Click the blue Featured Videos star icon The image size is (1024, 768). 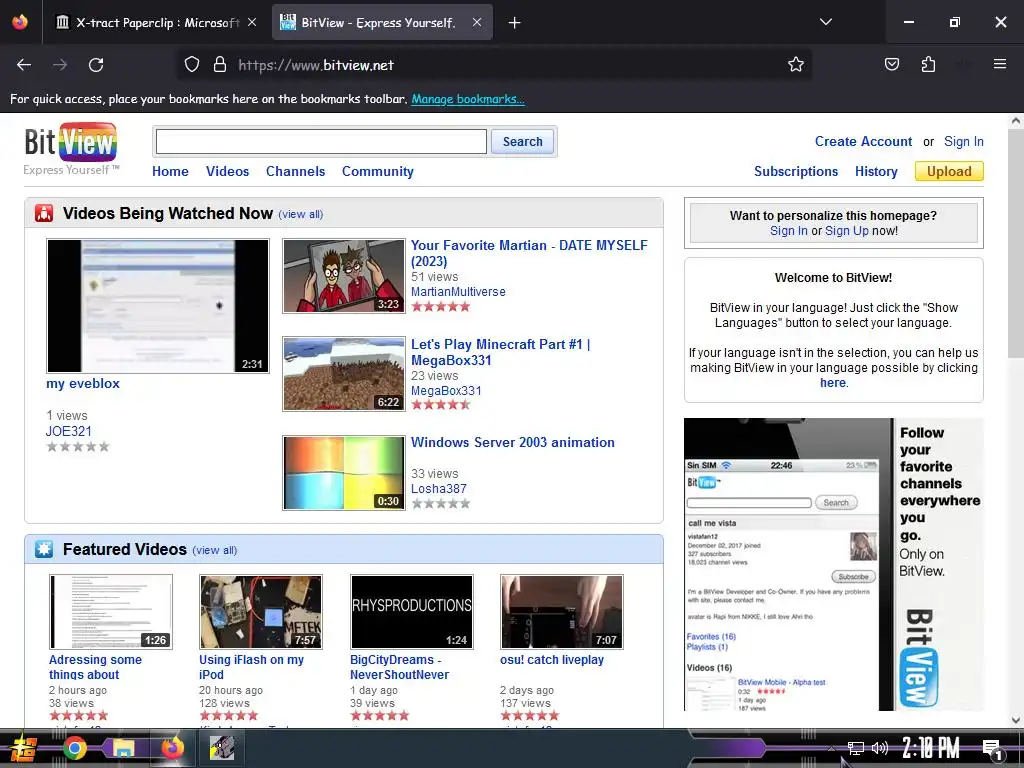click(44, 549)
